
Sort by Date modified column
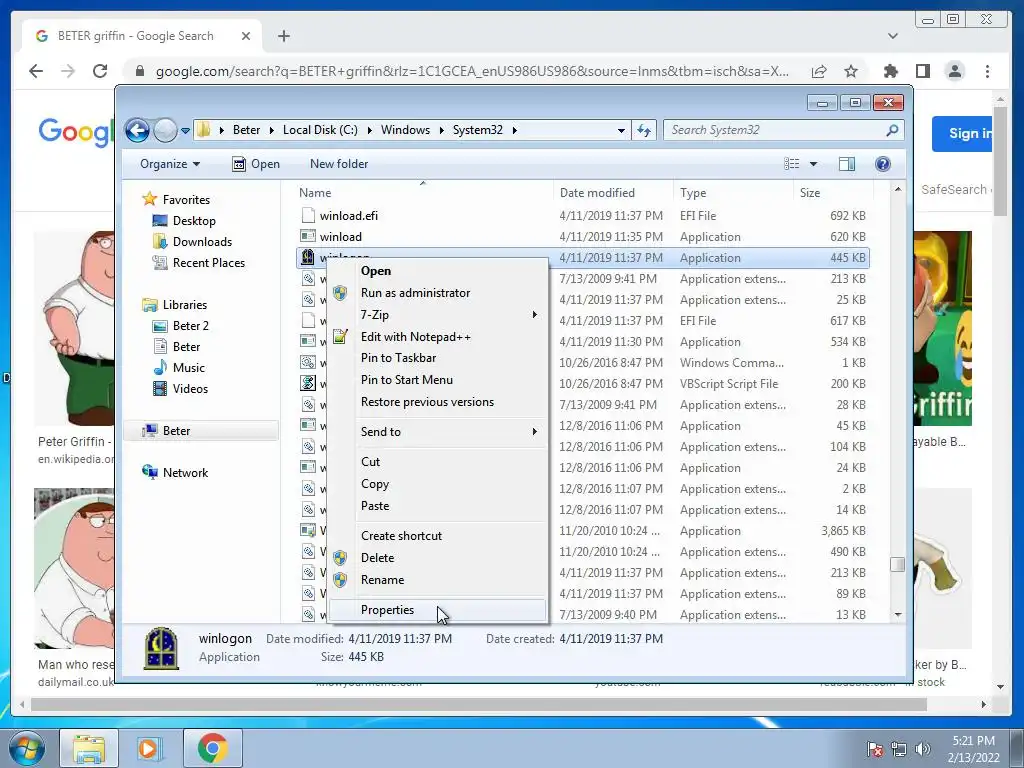point(597,193)
